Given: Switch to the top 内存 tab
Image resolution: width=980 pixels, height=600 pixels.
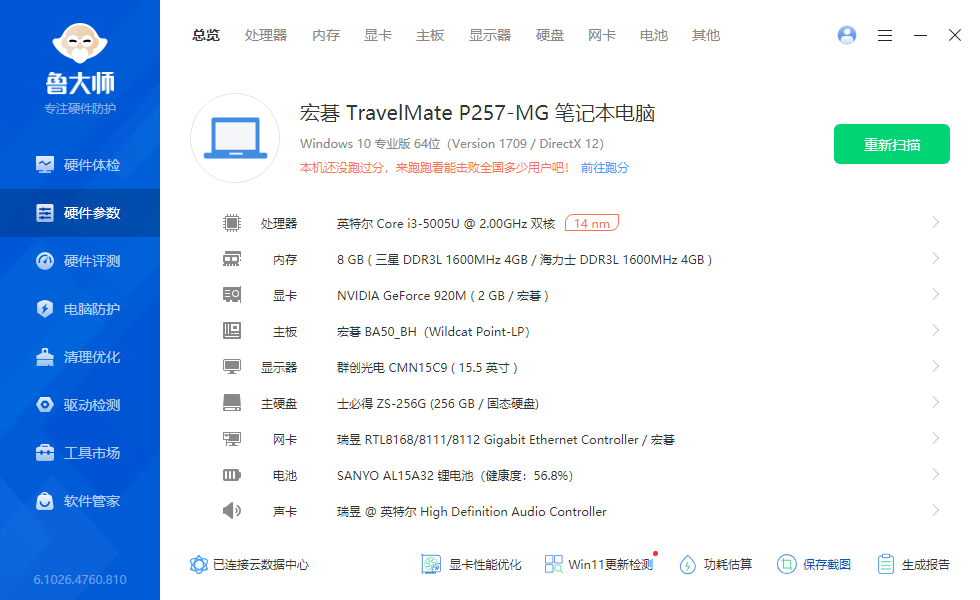Looking at the screenshot, I should click(326, 36).
